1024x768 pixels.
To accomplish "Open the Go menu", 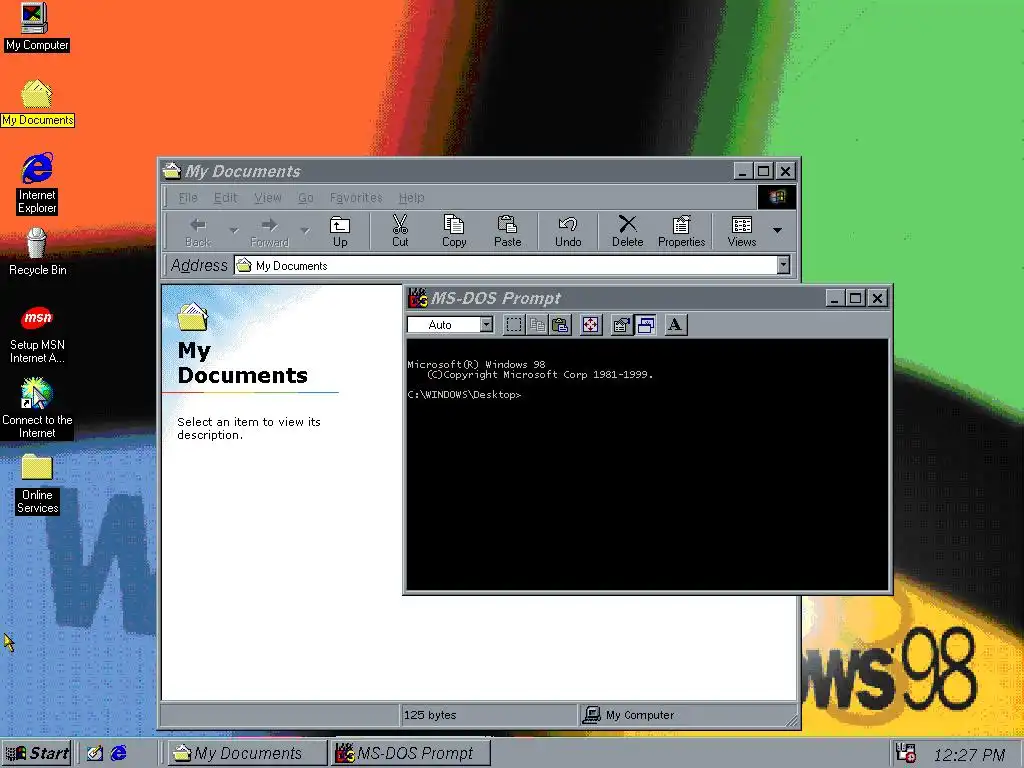I will [x=306, y=197].
